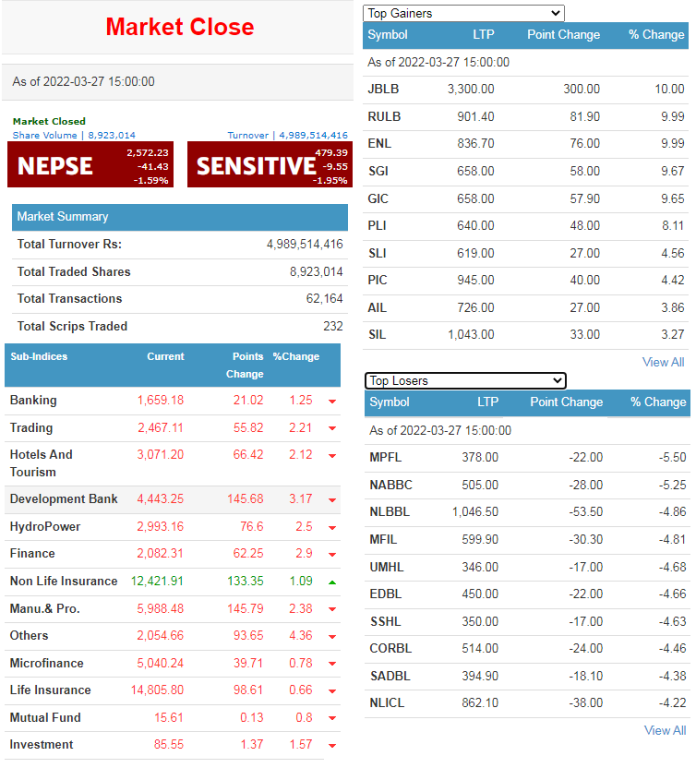
Task: Click the Market Close red heading
Action: [x=180, y=27]
